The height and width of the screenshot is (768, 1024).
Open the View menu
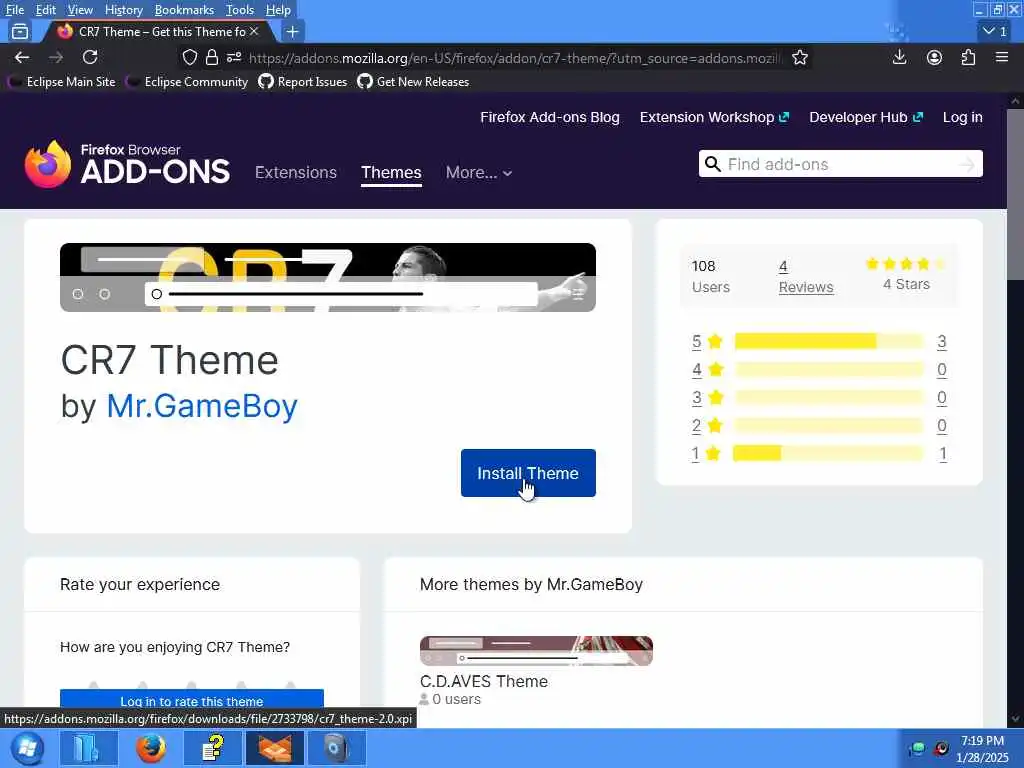click(x=80, y=10)
